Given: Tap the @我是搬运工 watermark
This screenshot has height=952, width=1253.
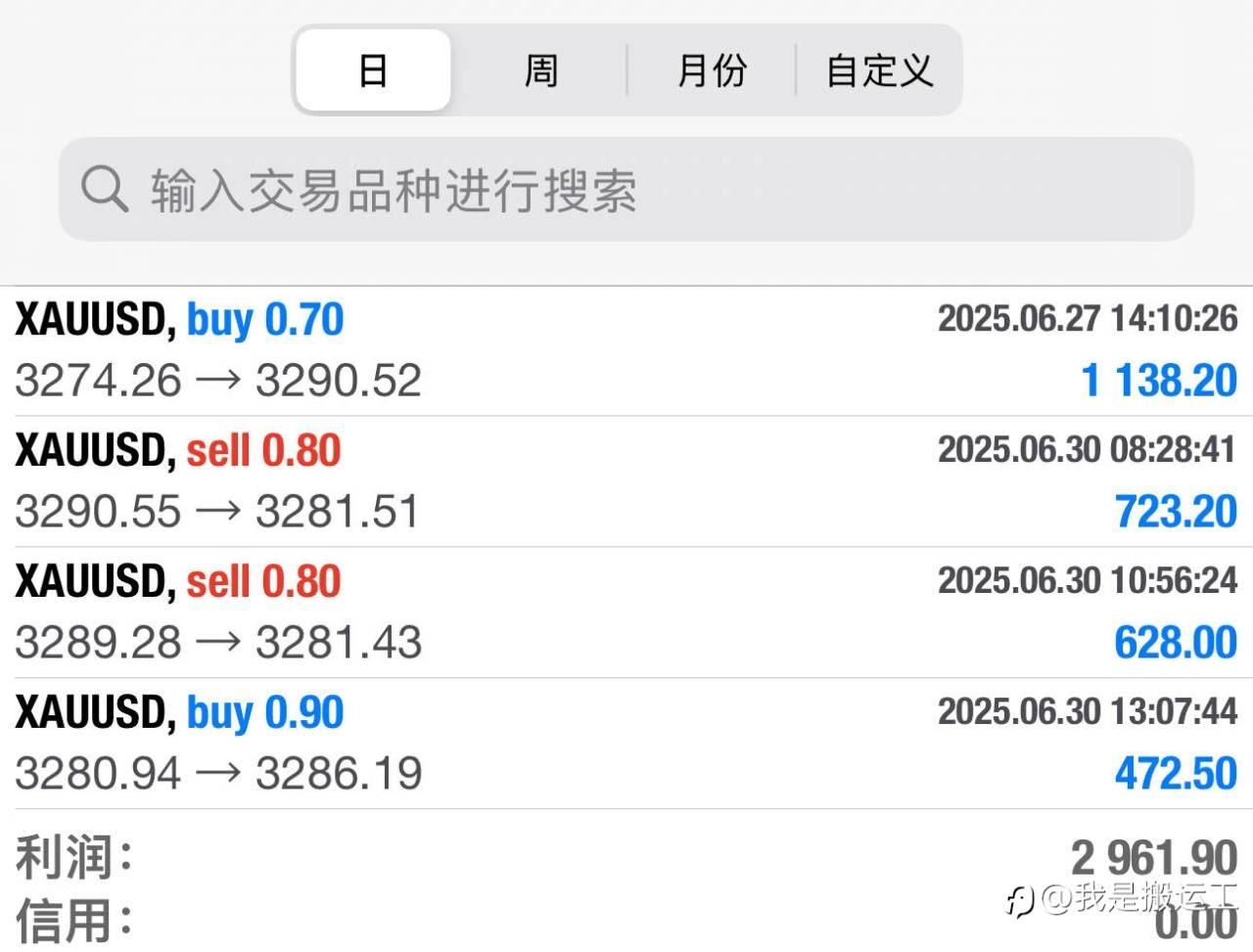Looking at the screenshot, I should (1123, 897).
